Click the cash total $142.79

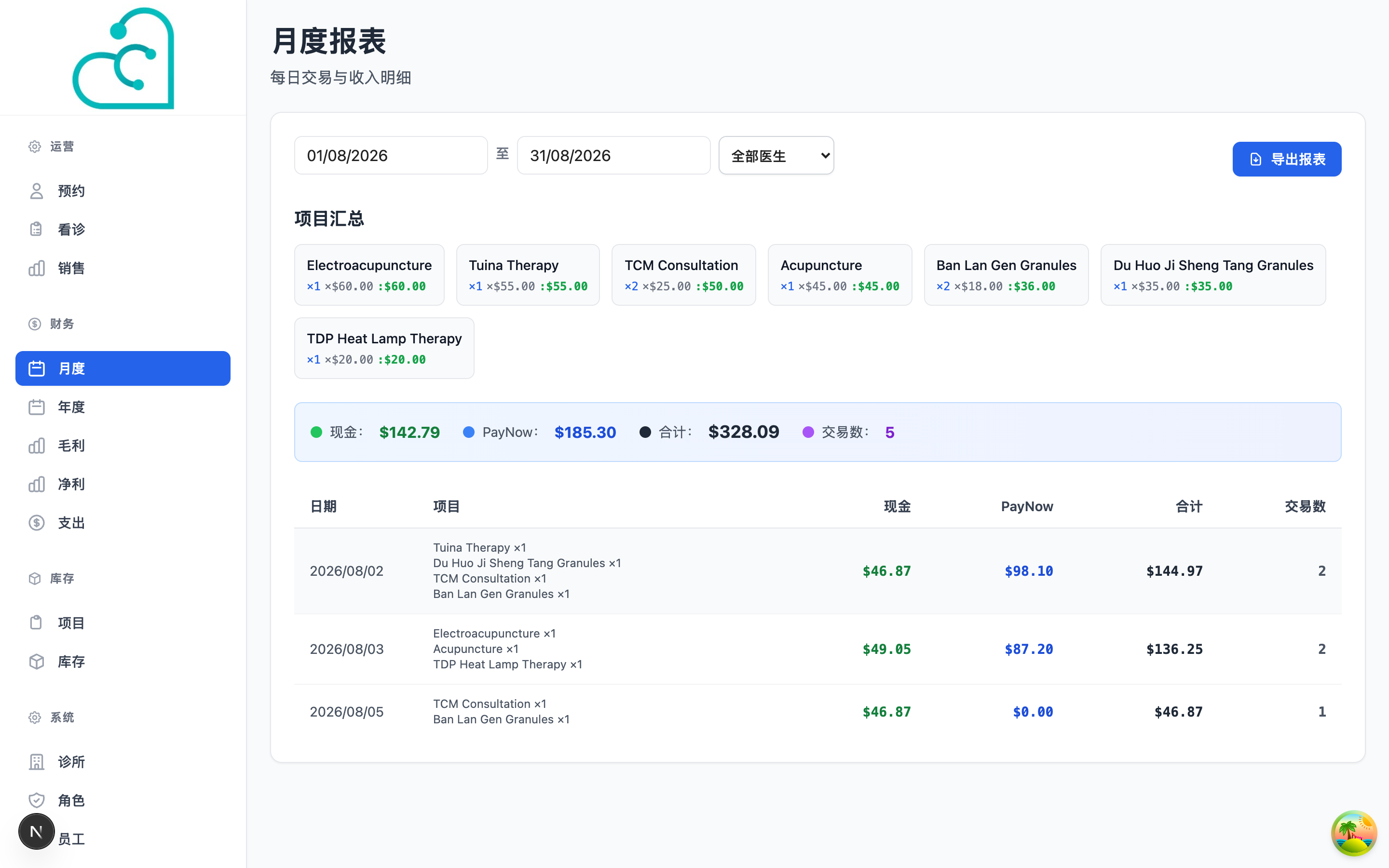(409, 432)
